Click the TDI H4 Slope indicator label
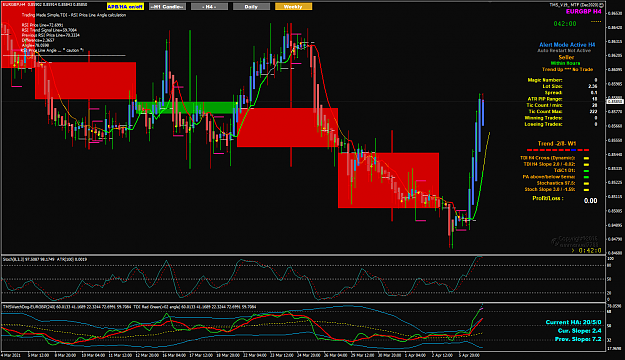 pyautogui.click(x=549, y=164)
